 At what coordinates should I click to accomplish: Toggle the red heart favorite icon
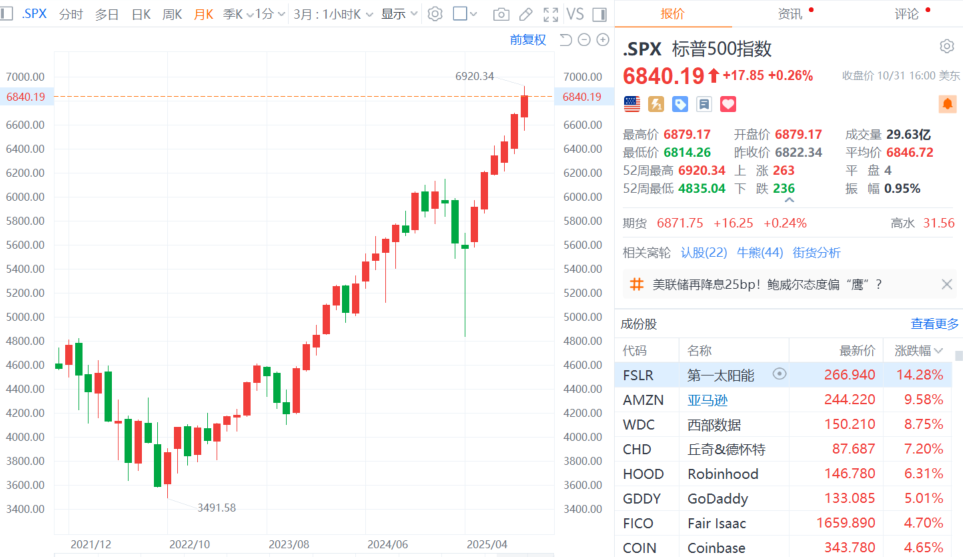click(x=728, y=104)
